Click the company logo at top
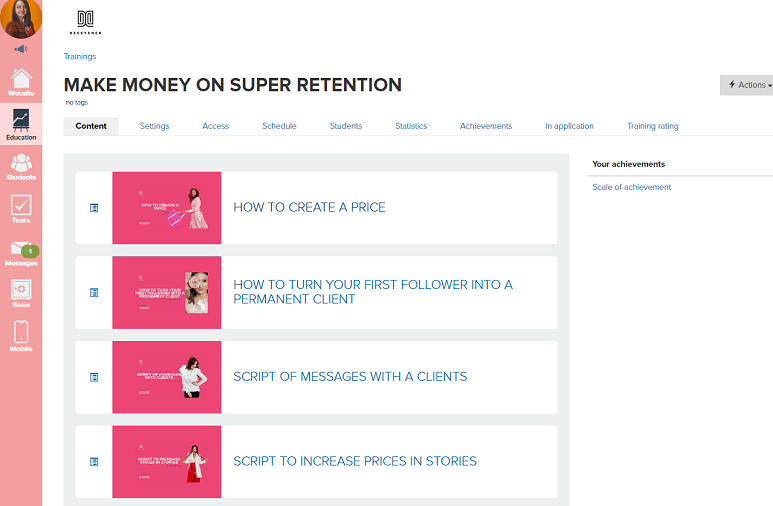Image resolution: width=773 pixels, height=506 pixels. [x=85, y=22]
